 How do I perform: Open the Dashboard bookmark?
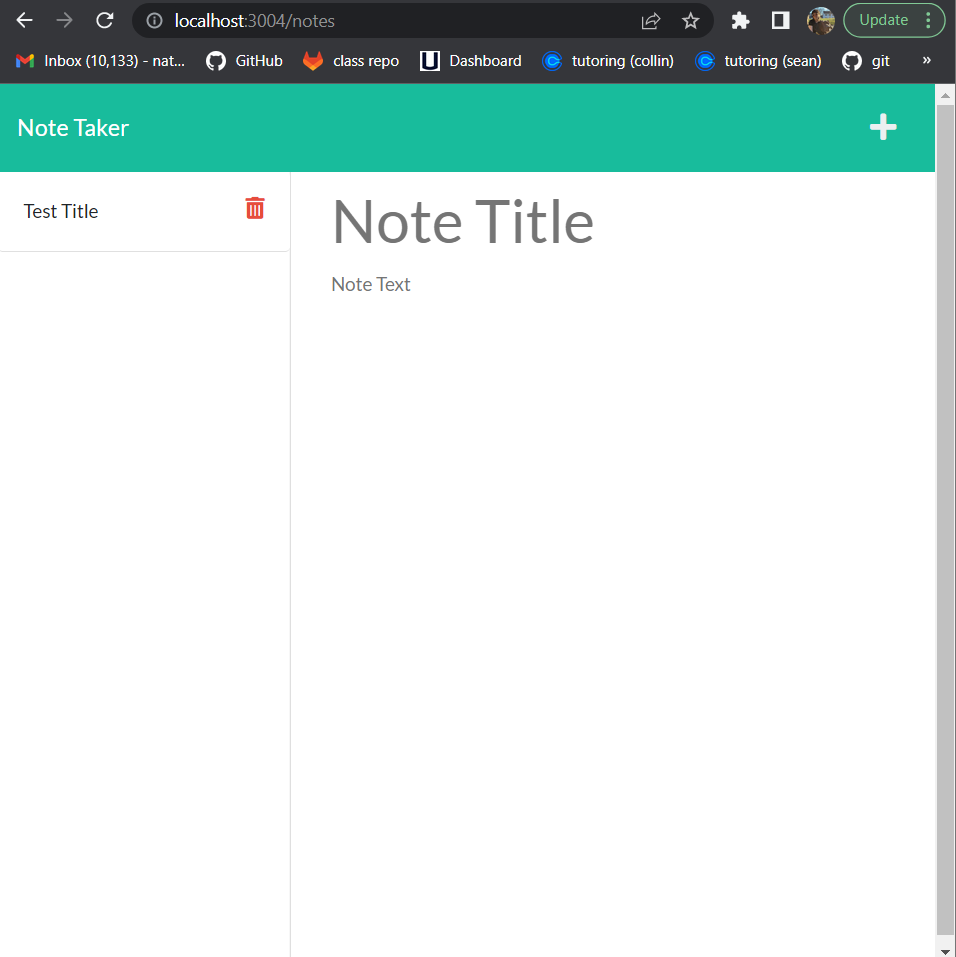pos(470,61)
